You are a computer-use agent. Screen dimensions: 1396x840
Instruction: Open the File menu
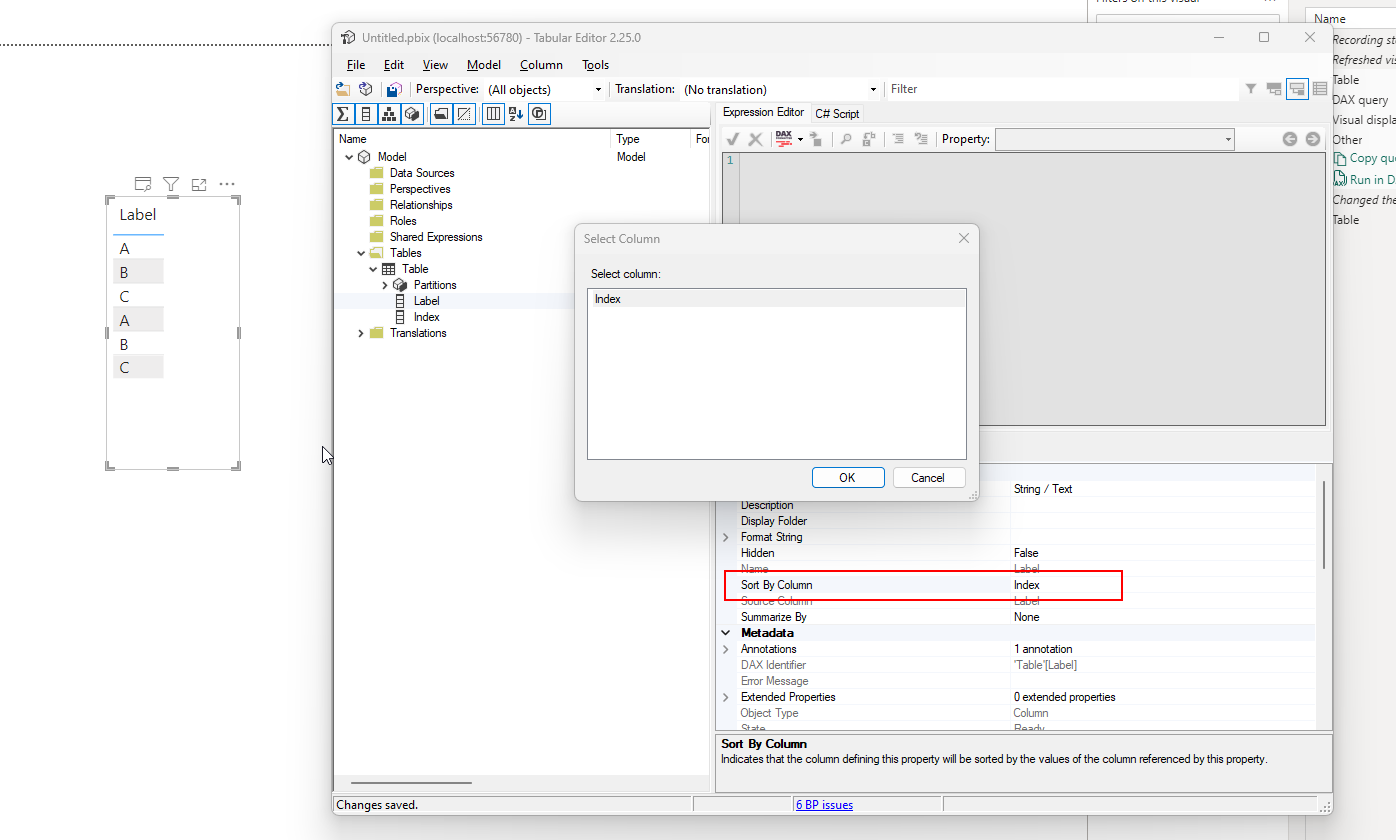pyautogui.click(x=356, y=65)
